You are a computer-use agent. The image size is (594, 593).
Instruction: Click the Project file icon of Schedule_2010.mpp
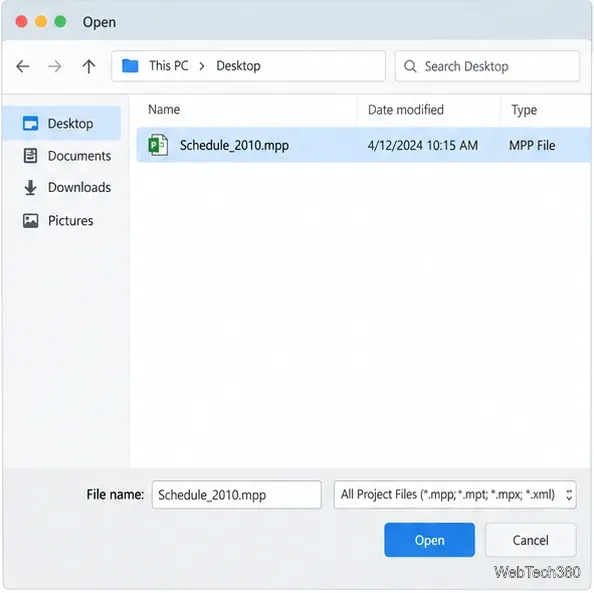(x=158, y=145)
